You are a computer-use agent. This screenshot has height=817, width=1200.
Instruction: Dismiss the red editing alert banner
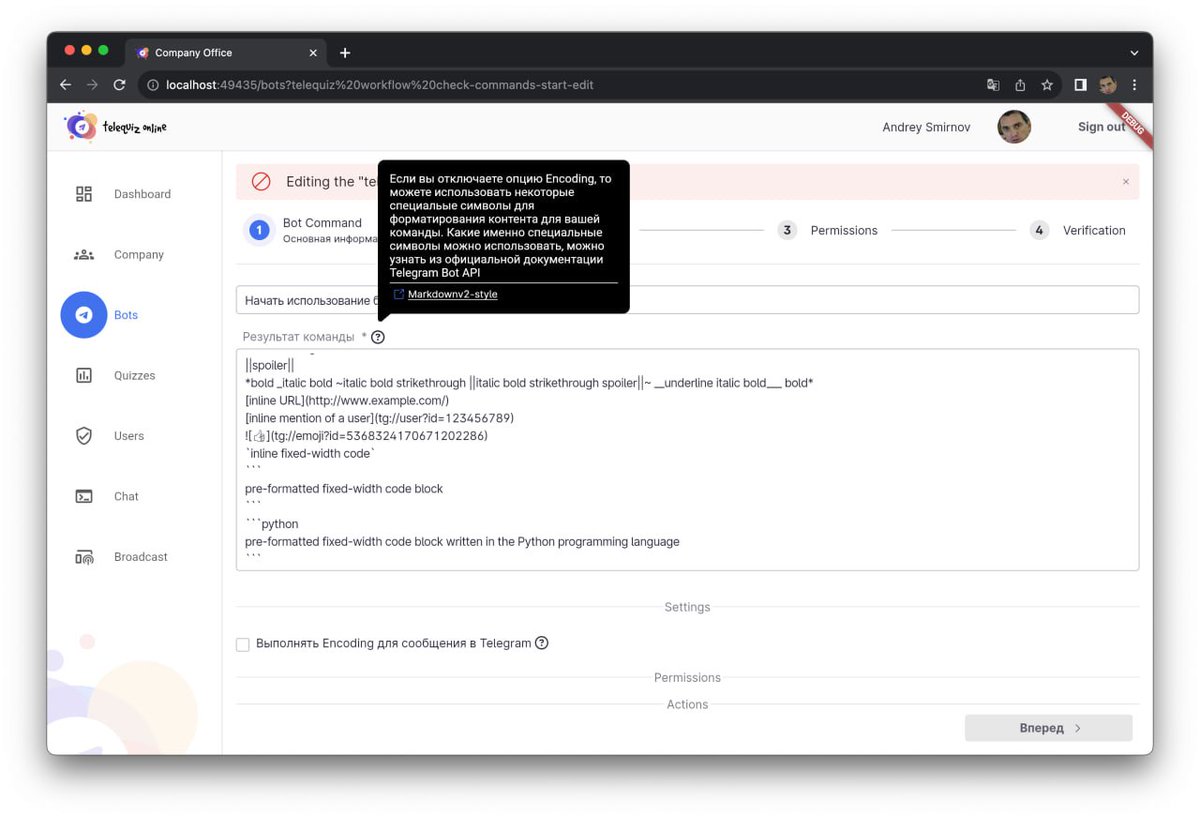point(1126,182)
